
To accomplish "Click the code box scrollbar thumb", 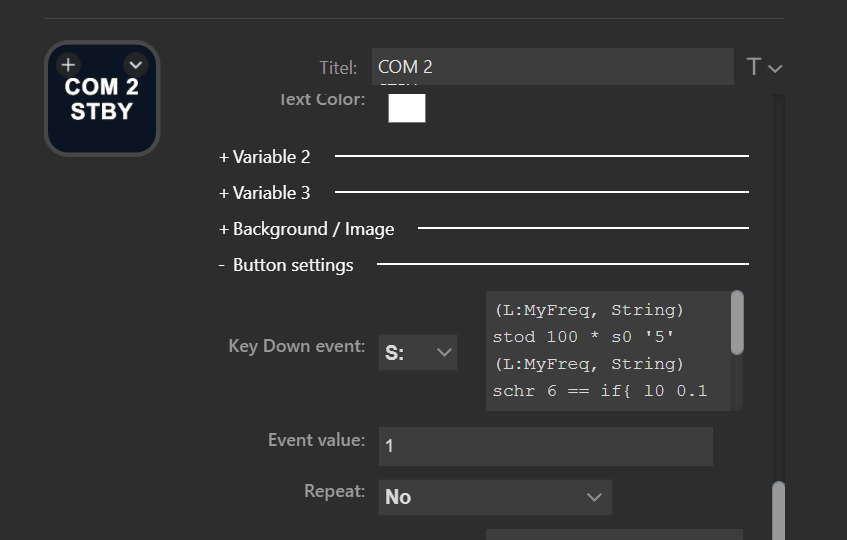I will tap(737, 322).
